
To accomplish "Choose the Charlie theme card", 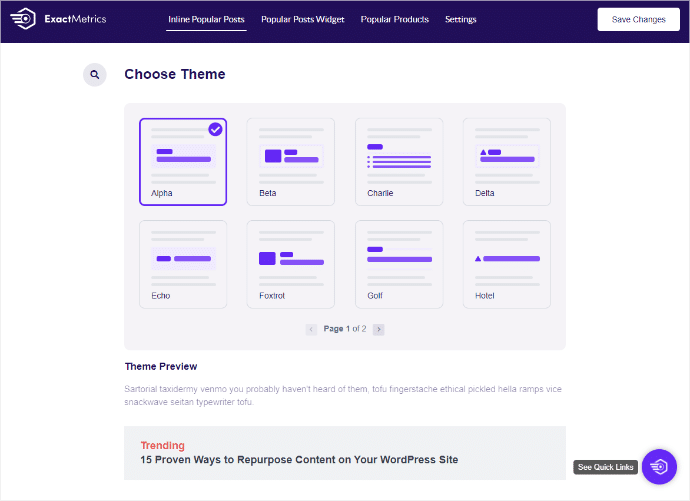I will pos(399,162).
